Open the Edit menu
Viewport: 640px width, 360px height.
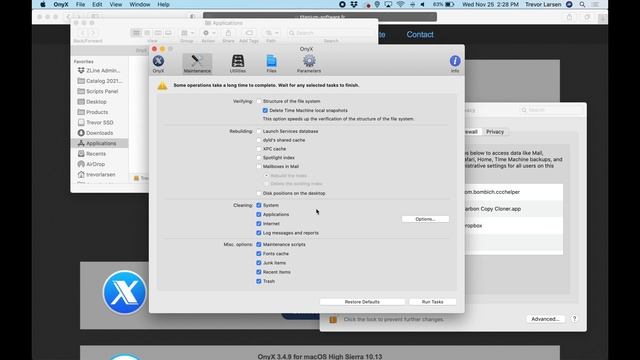point(97,4)
